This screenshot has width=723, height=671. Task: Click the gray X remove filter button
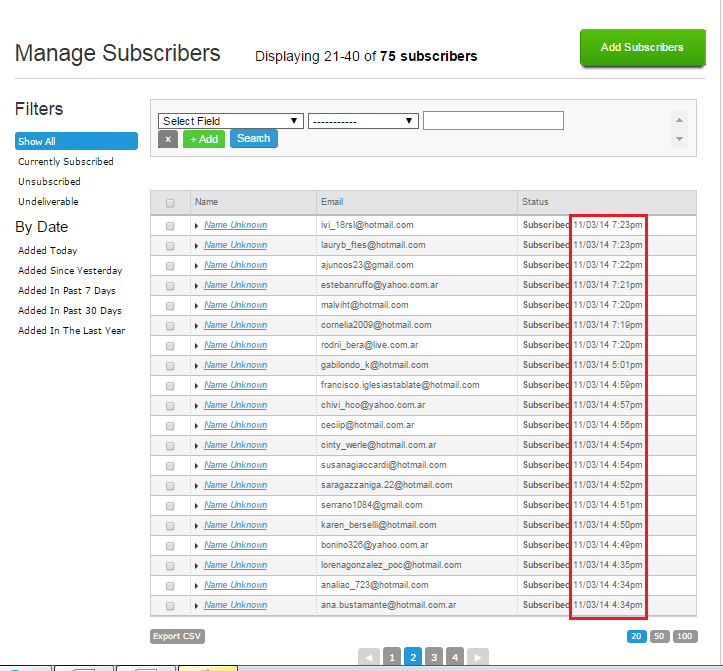coord(168,139)
